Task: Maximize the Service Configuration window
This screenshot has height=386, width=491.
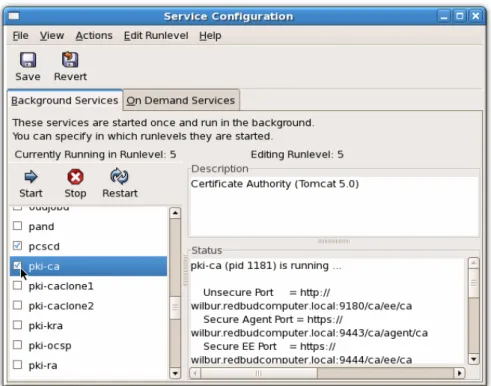Action: 460,16
